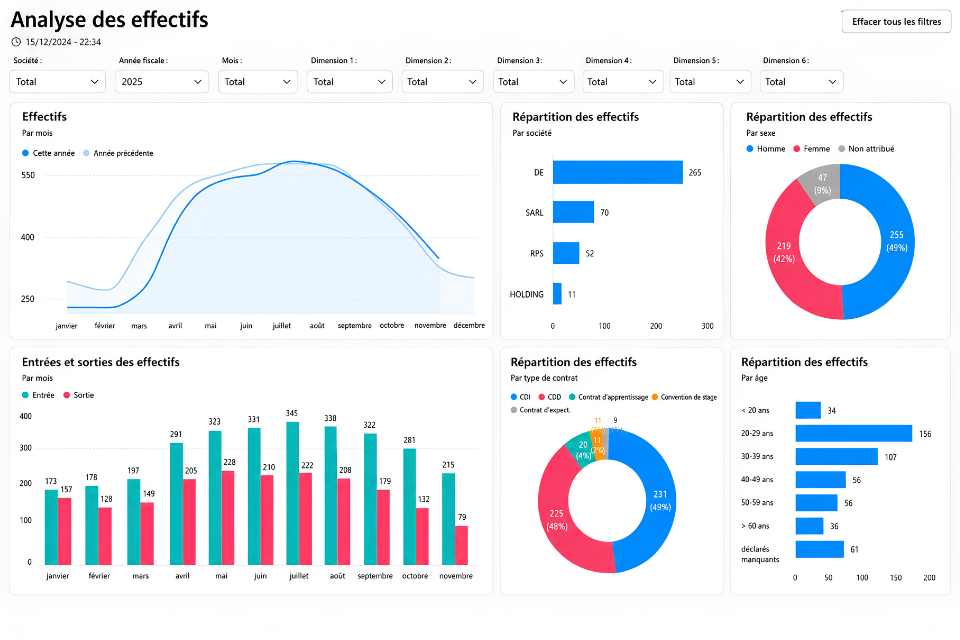This screenshot has width=960, height=640.
Task: Toggle the Contrat d'expect. legend entry
Action: click(x=541, y=410)
